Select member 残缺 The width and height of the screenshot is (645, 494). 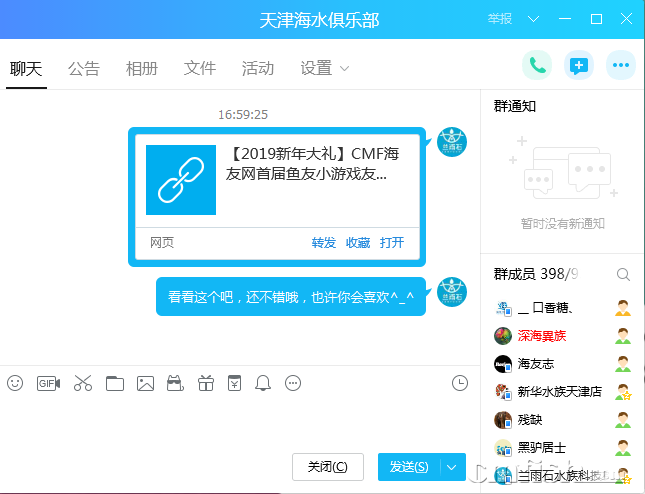coord(562,420)
